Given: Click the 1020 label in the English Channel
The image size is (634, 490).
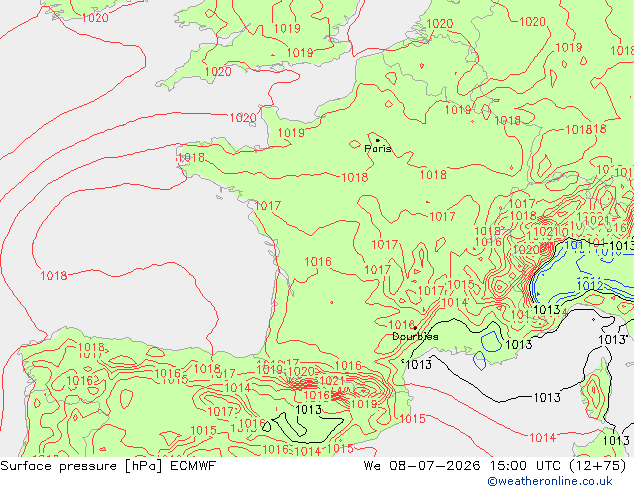Looking at the screenshot, I should coord(243,118).
